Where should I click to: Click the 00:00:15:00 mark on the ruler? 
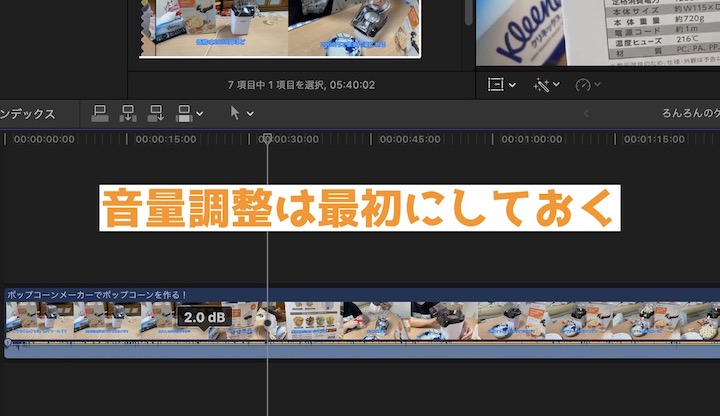click(166, 139)
